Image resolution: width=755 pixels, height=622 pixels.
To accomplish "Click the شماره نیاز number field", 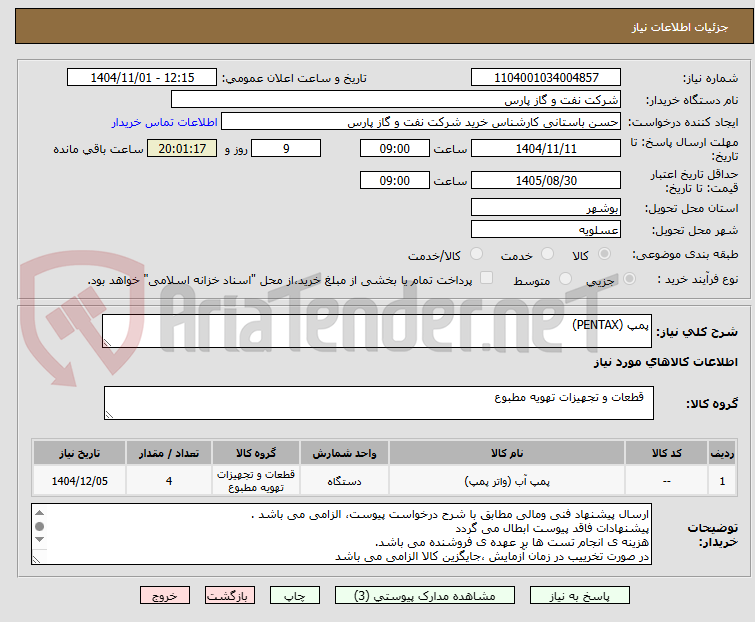I will click(x=546, y=78).
